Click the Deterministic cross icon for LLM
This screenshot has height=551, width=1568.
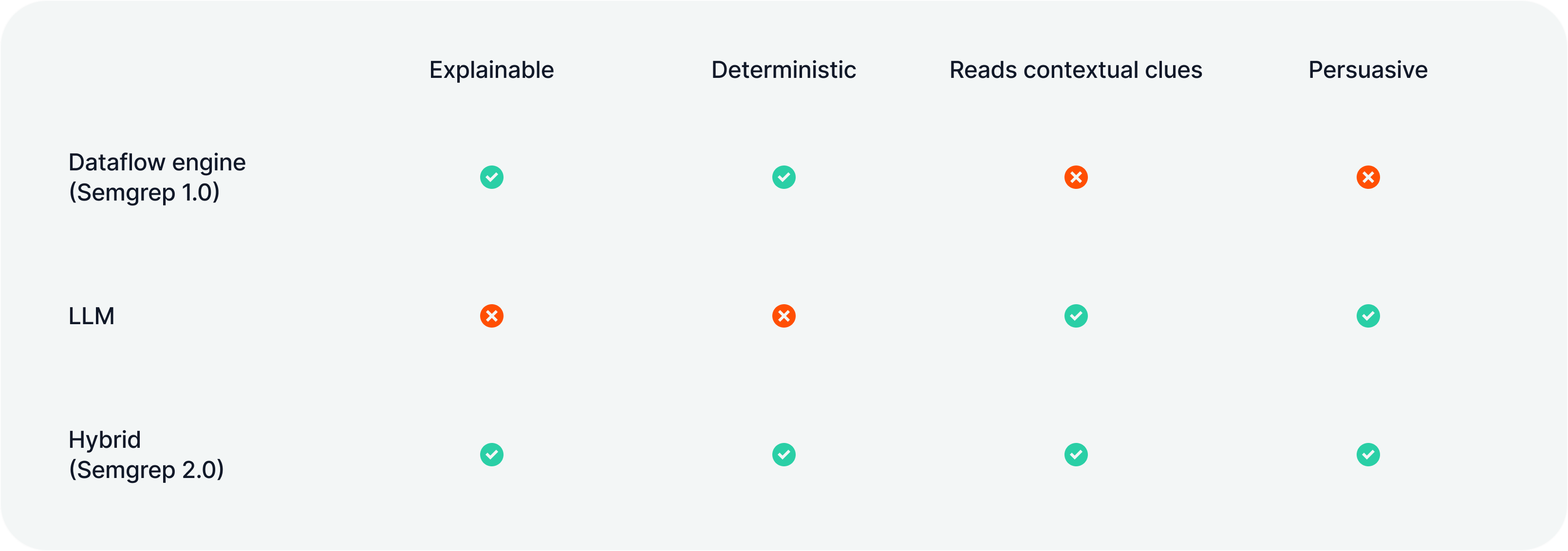[x=784, y=315]
